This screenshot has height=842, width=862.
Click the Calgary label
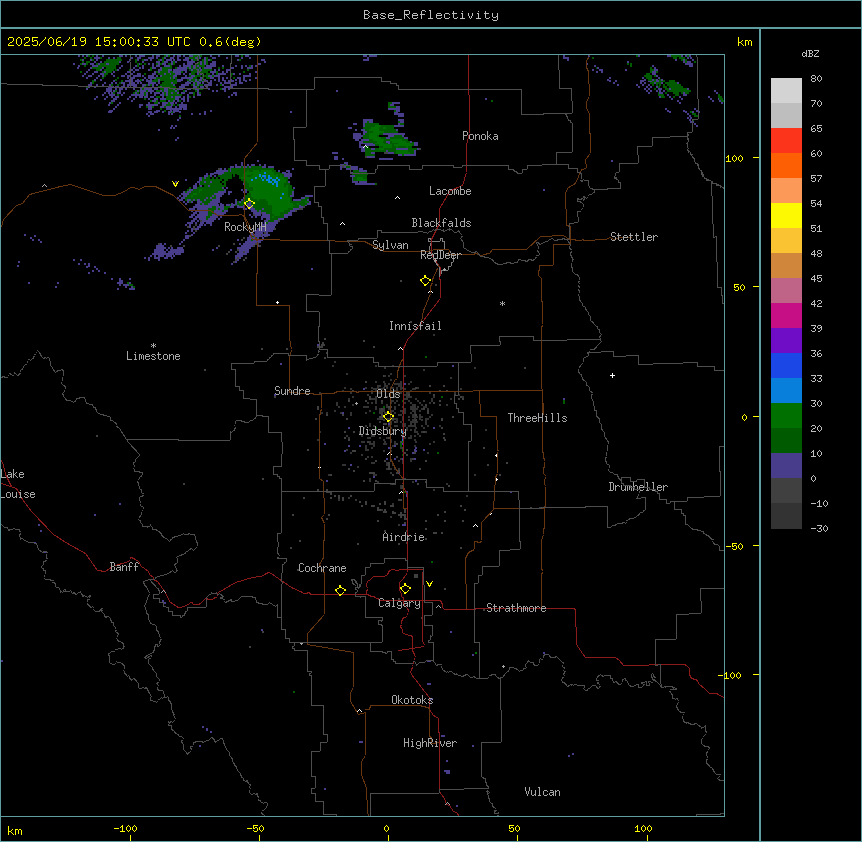point(400,603)
